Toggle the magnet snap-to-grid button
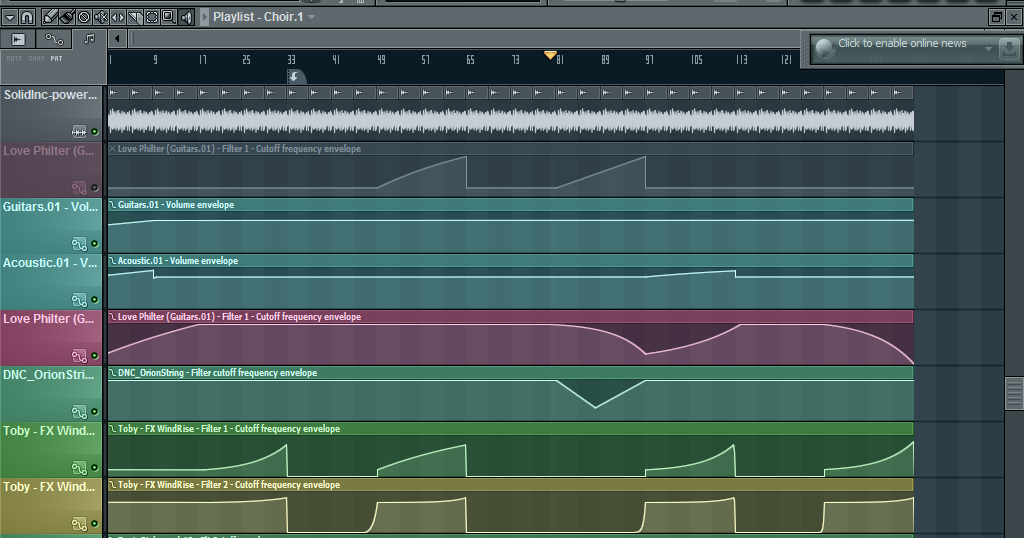The width and height of the screenshot is (1024, 538). (x=27, y=17)
